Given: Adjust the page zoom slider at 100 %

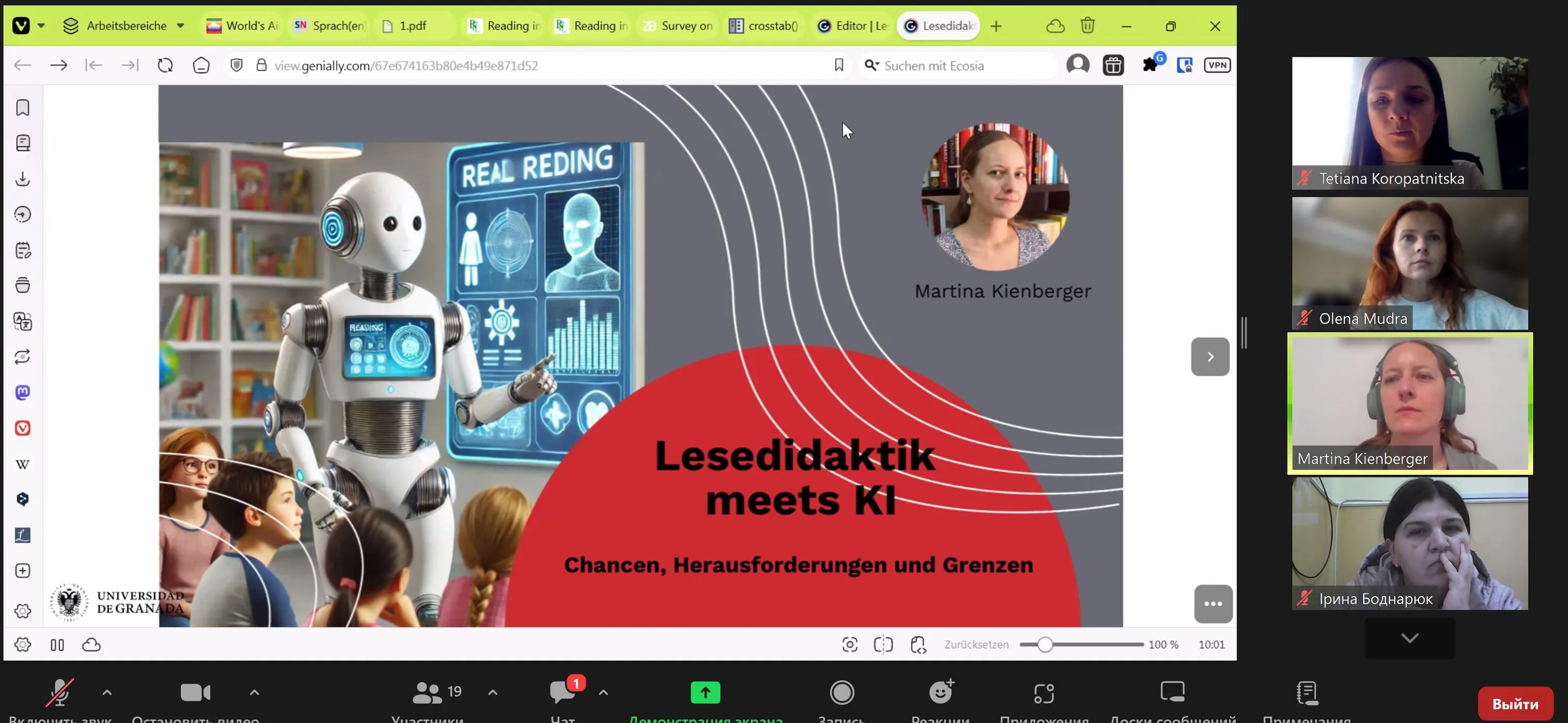Looking at the screenshot, I should (x=1044, y=644).
